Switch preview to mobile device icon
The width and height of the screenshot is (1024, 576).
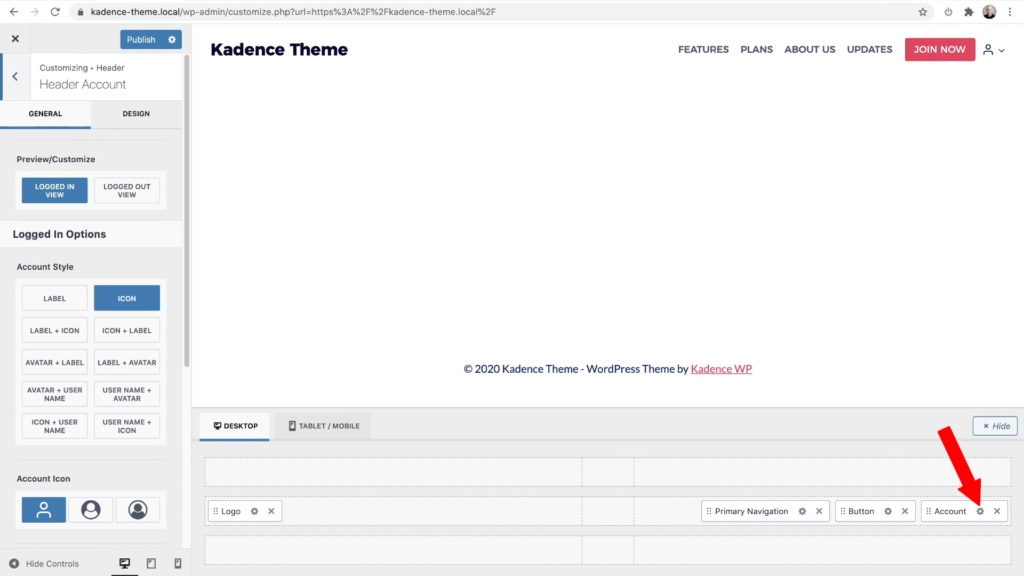tap(178, 563)
